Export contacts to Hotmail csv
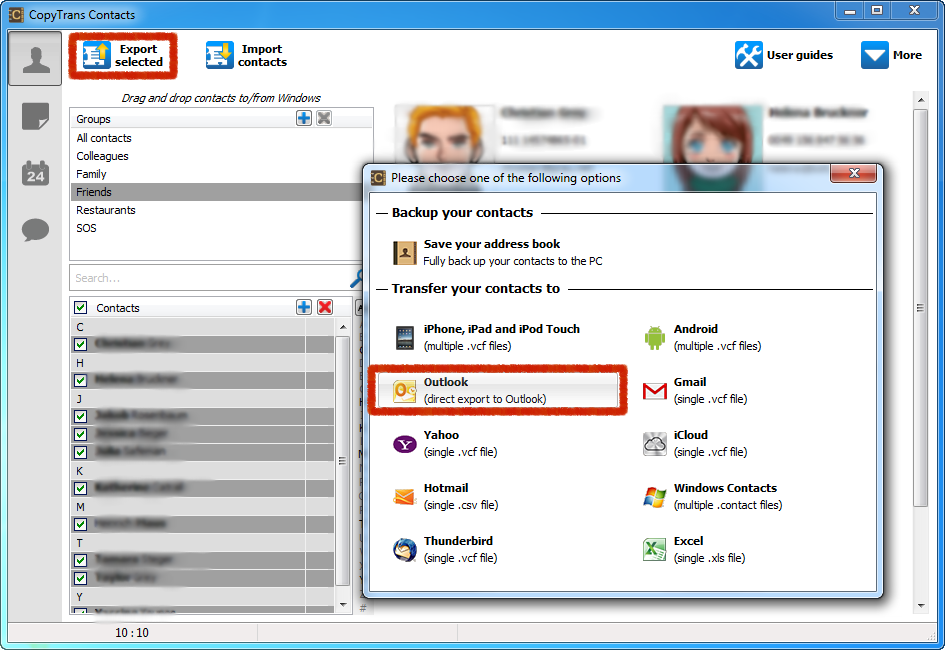 [x=445, y=496]
